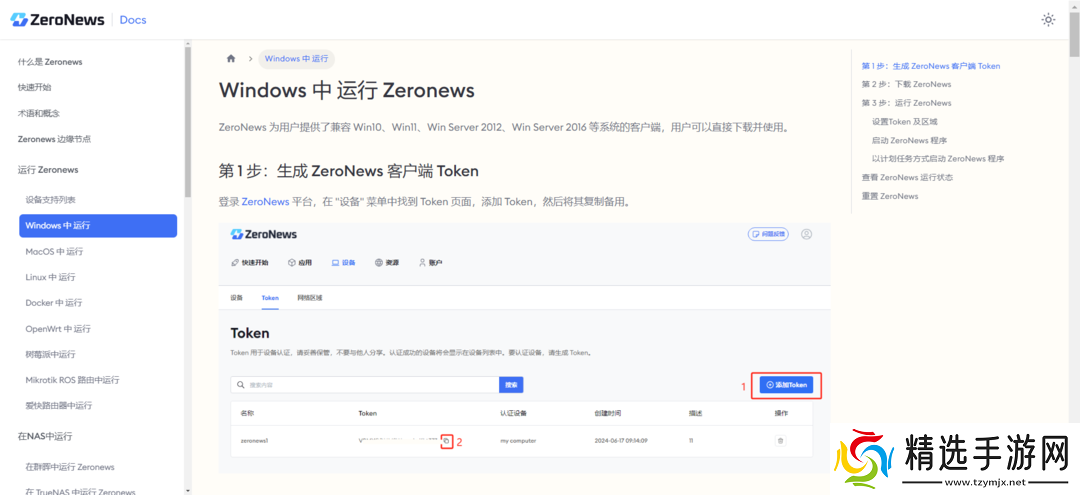Select Windows 中运行 in the sidebar
This screenshot has height=495, width=1080.
98,226
